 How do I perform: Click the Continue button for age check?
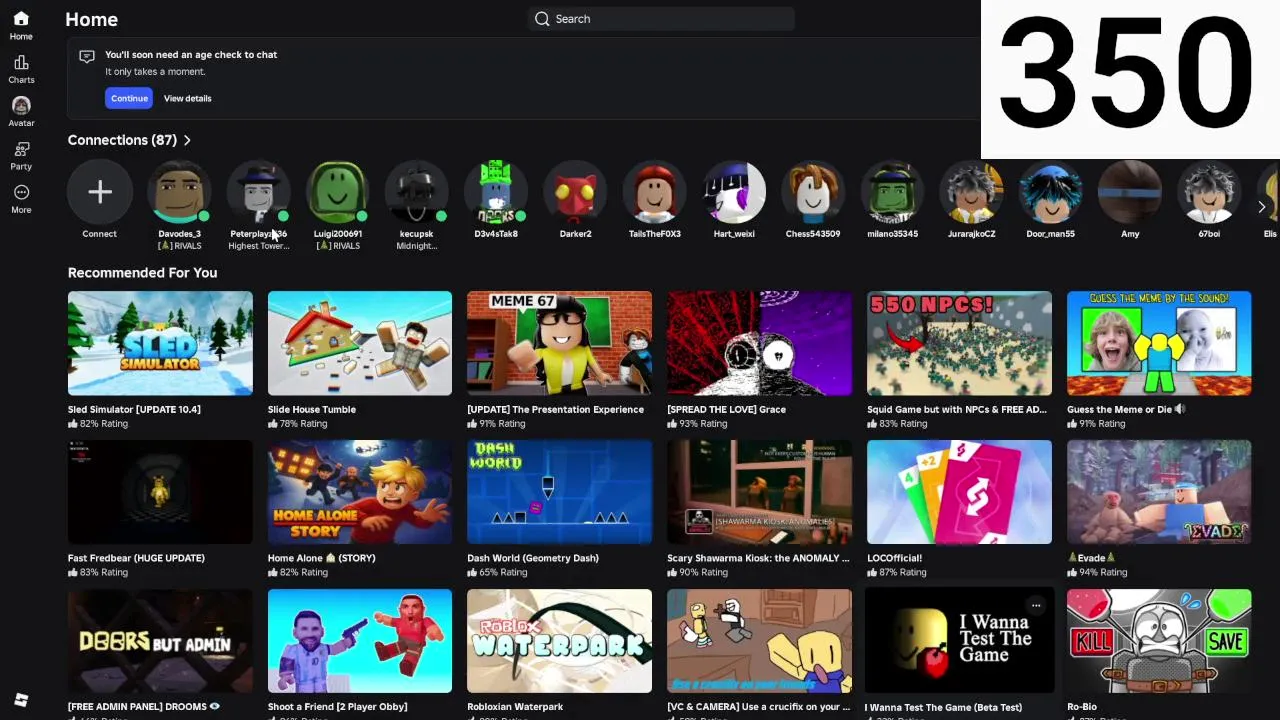pyautogui.click(x=129, y=98)
